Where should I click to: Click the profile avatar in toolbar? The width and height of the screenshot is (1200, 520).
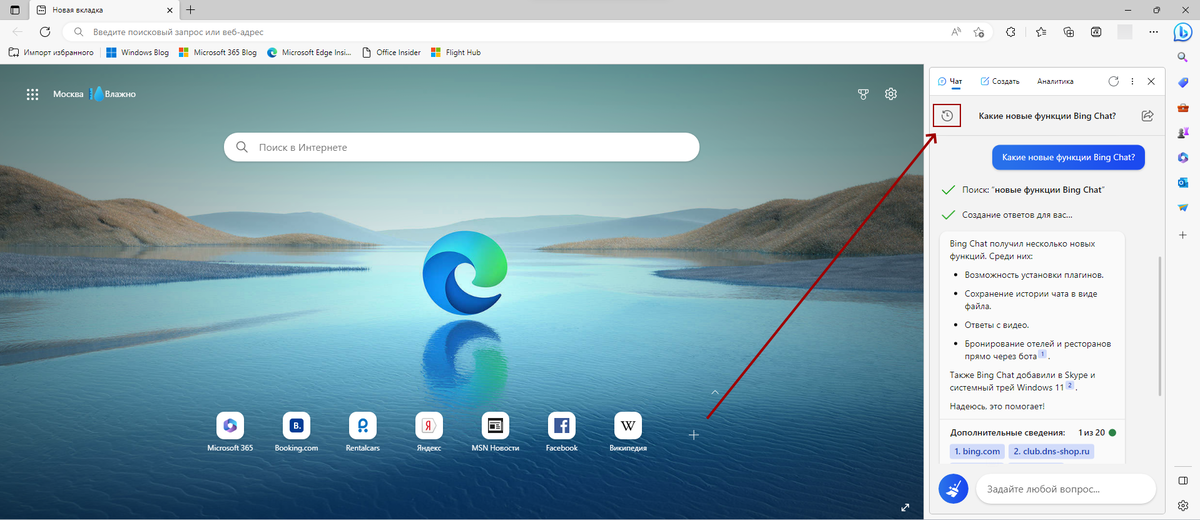click(x=1125, y=32)
